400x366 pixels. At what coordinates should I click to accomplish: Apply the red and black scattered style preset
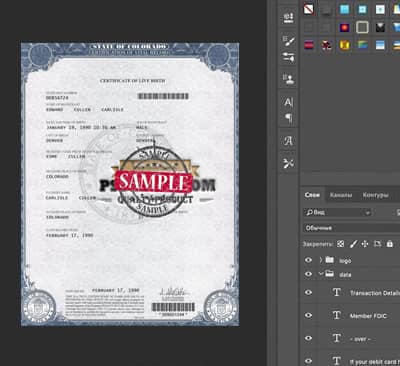tap(327, 45)
